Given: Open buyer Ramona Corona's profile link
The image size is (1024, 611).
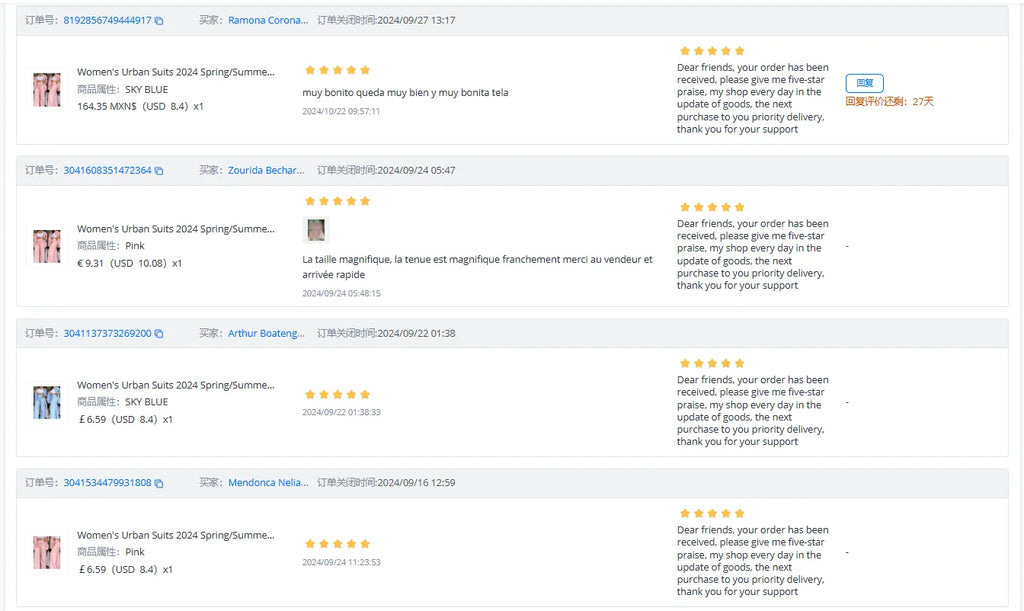Looking at the screenshot, I should pos(267,20).
